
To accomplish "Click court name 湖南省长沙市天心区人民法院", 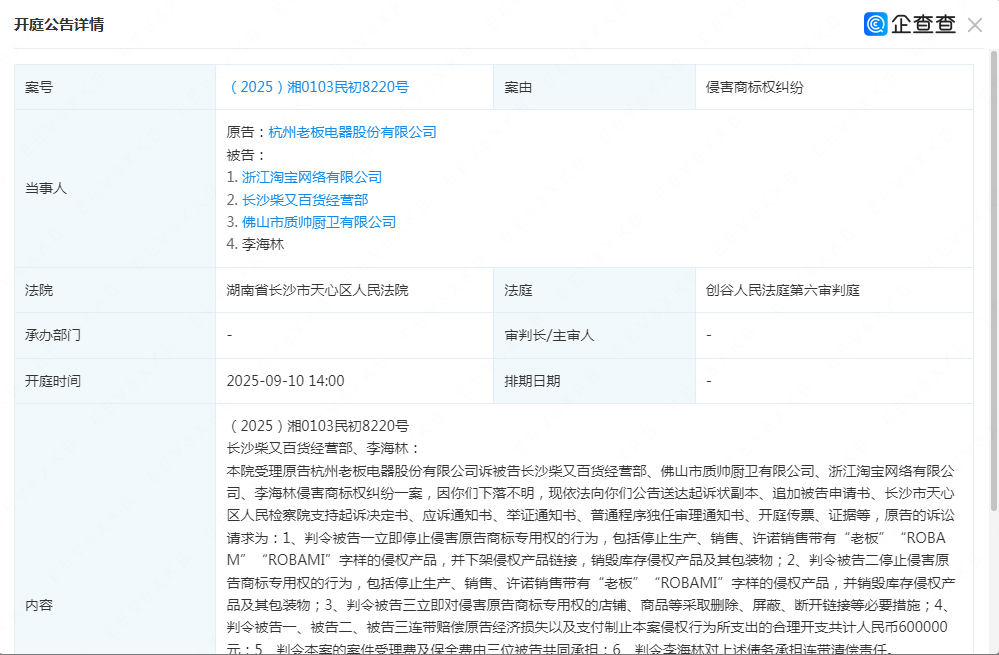I will 317,291.
